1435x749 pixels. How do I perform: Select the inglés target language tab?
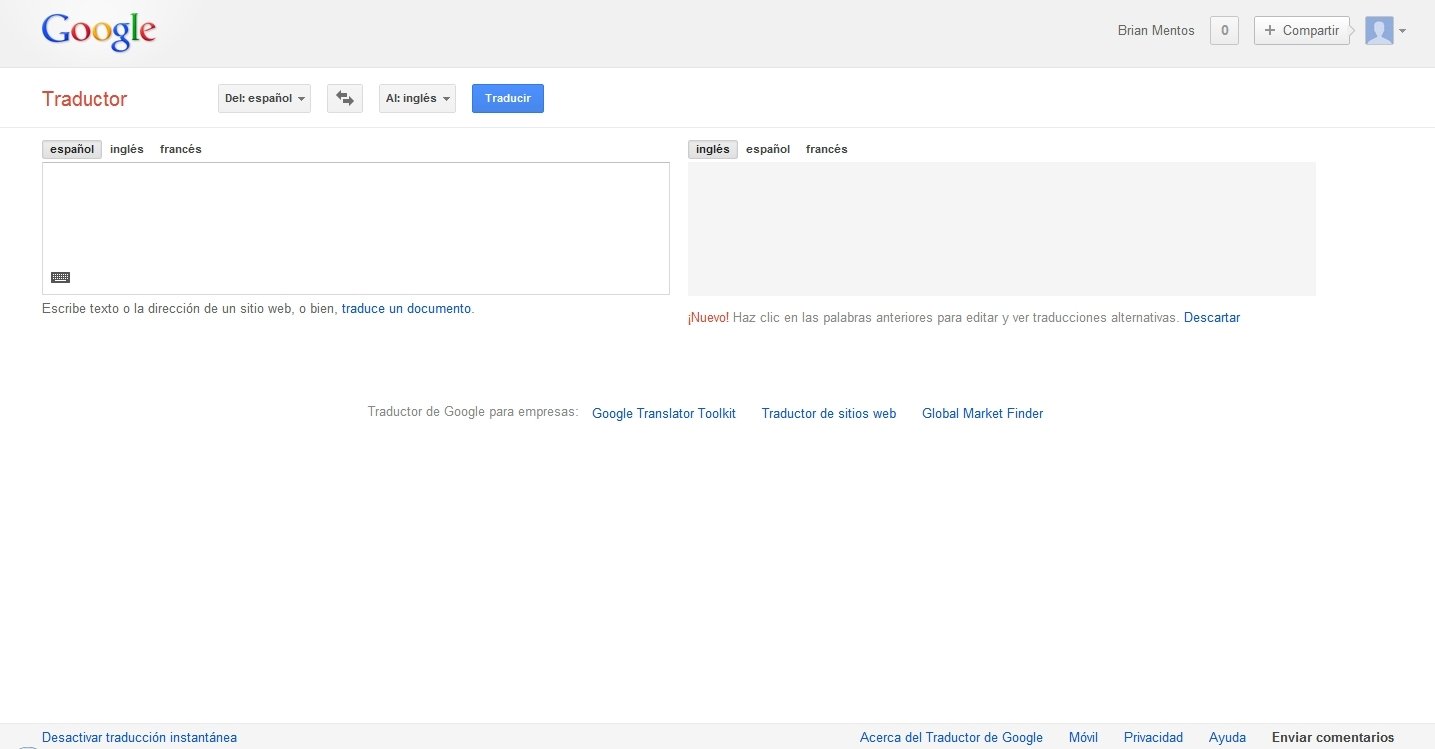pos(713,149)
